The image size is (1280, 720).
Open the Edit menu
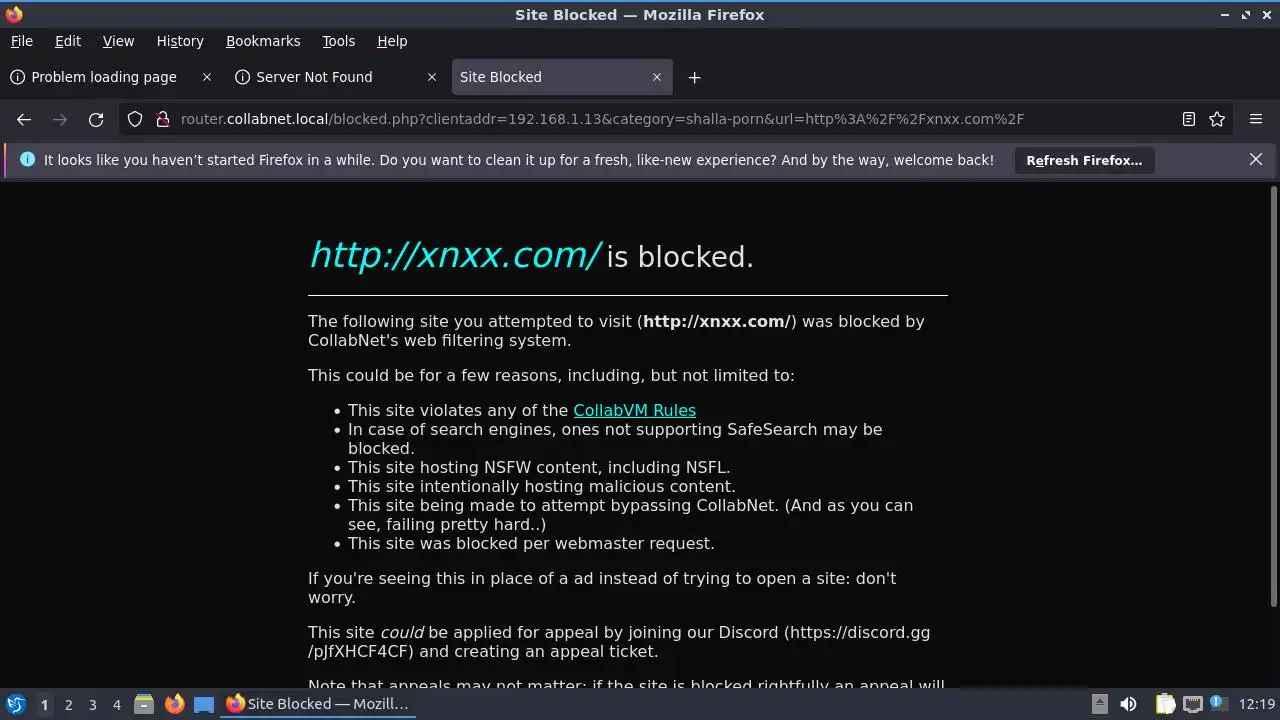[x=68, y=41]
